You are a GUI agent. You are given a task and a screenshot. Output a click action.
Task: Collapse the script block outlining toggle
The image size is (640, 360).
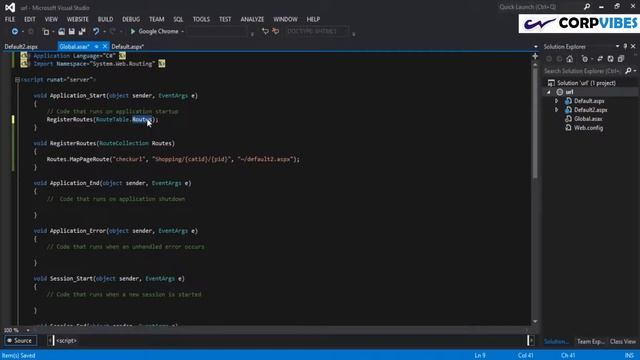click(x=17, y=80)
